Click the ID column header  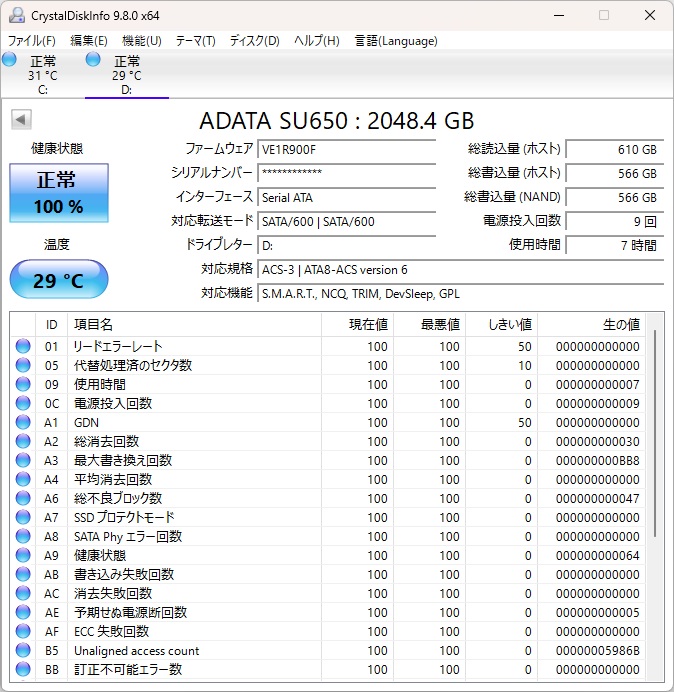pyautogui.click(x=52, y=325)
